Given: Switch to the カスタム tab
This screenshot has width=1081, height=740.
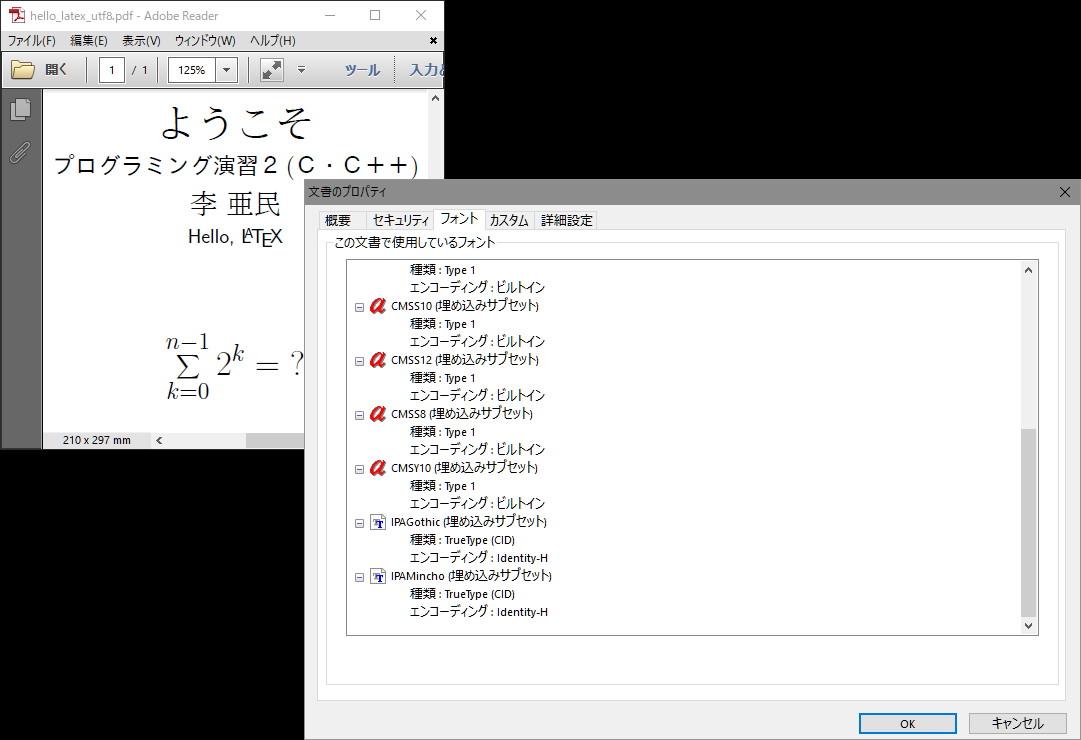Looking at the screenshot, I should coord(509,220).
